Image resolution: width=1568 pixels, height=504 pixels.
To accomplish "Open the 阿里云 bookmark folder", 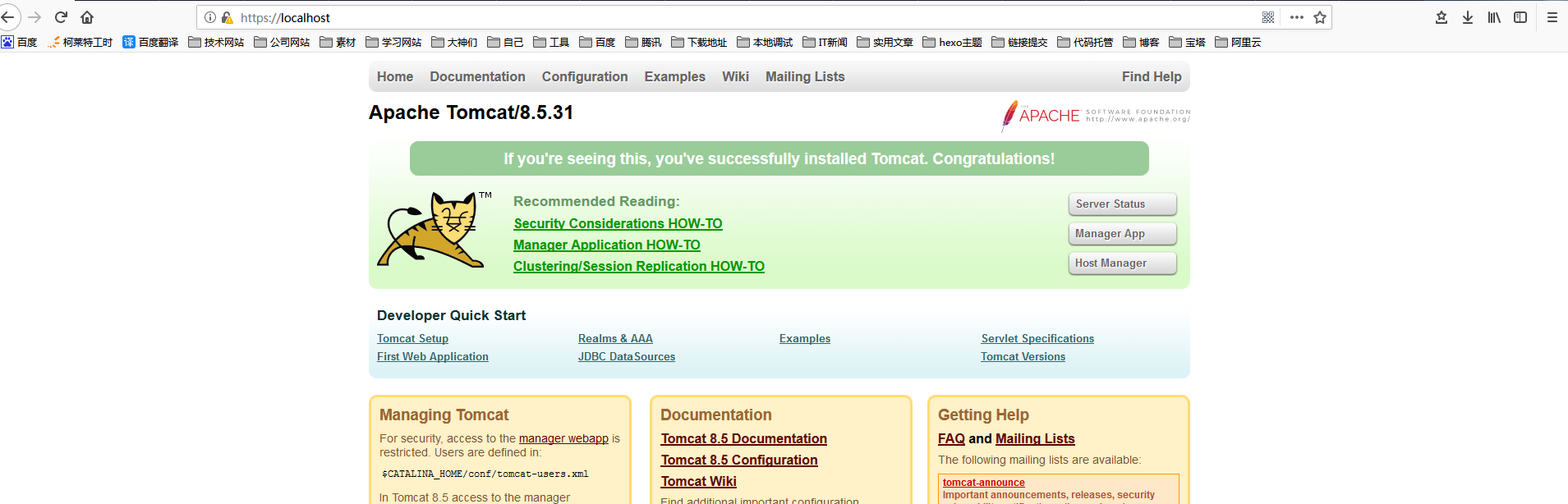I will 1238,42.
